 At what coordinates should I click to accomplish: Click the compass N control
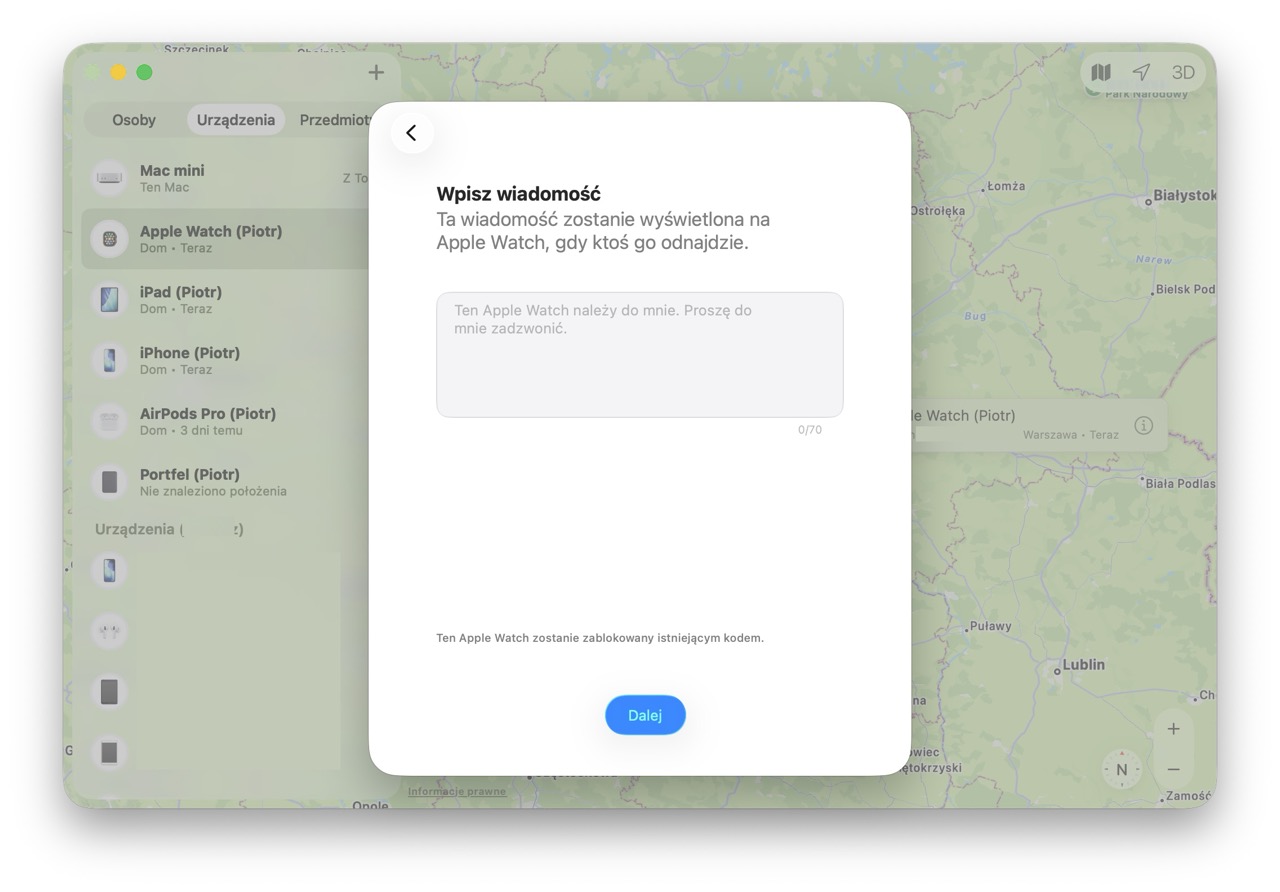point(1121,769)
